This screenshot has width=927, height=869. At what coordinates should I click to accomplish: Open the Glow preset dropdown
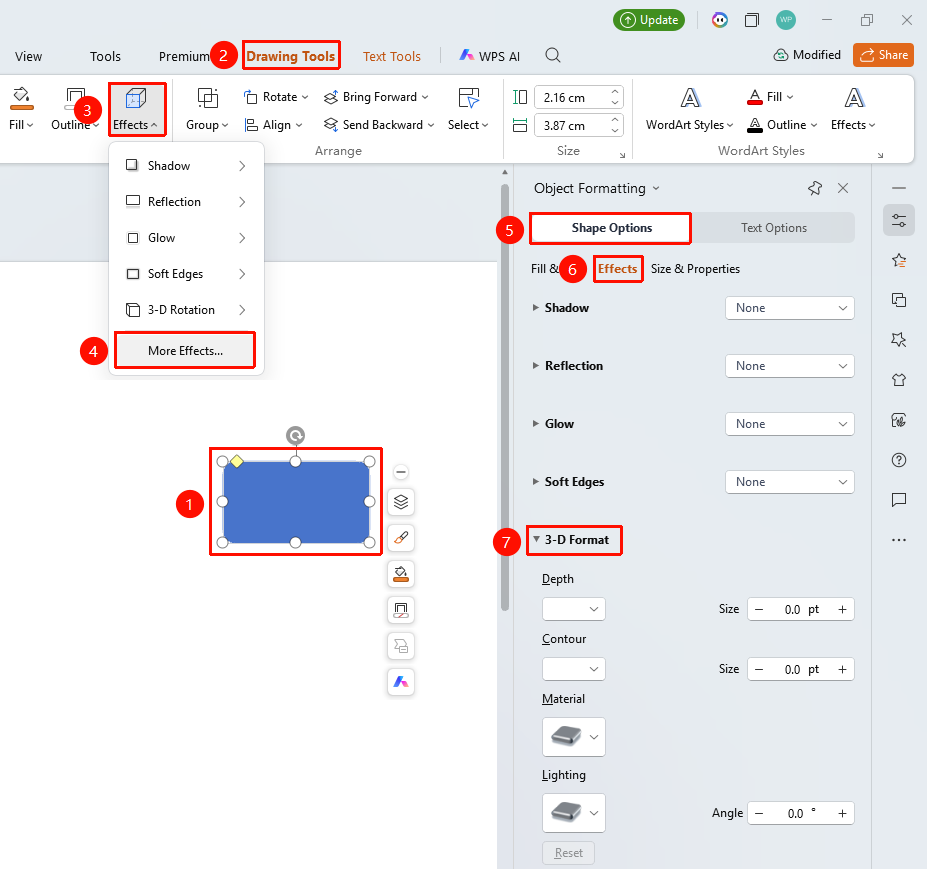tap(790, 424)
